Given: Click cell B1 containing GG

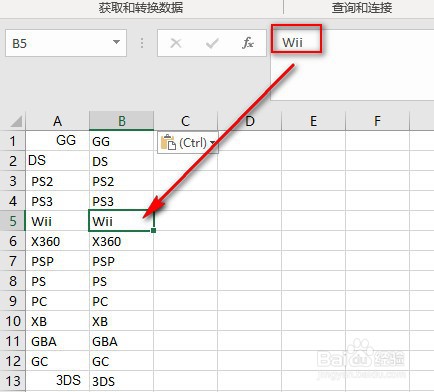Looking at the screenshot, I should (122, 141).
